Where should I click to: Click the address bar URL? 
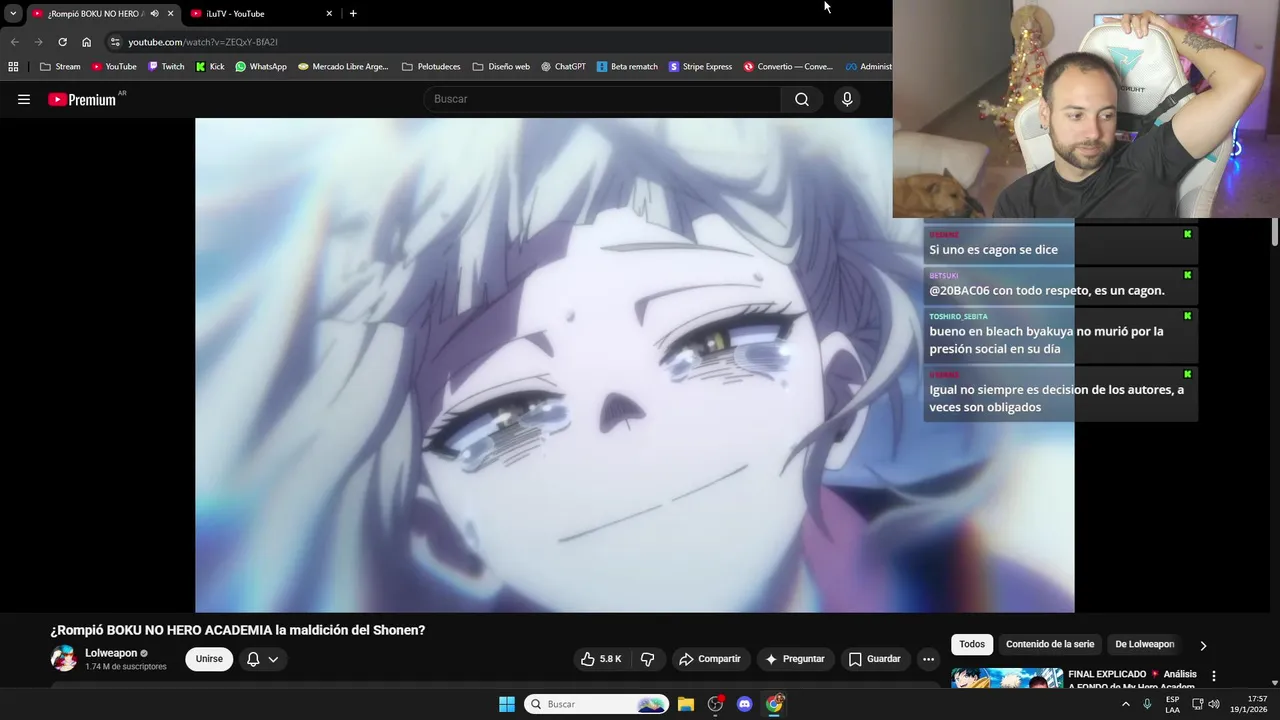click(203, 42)
